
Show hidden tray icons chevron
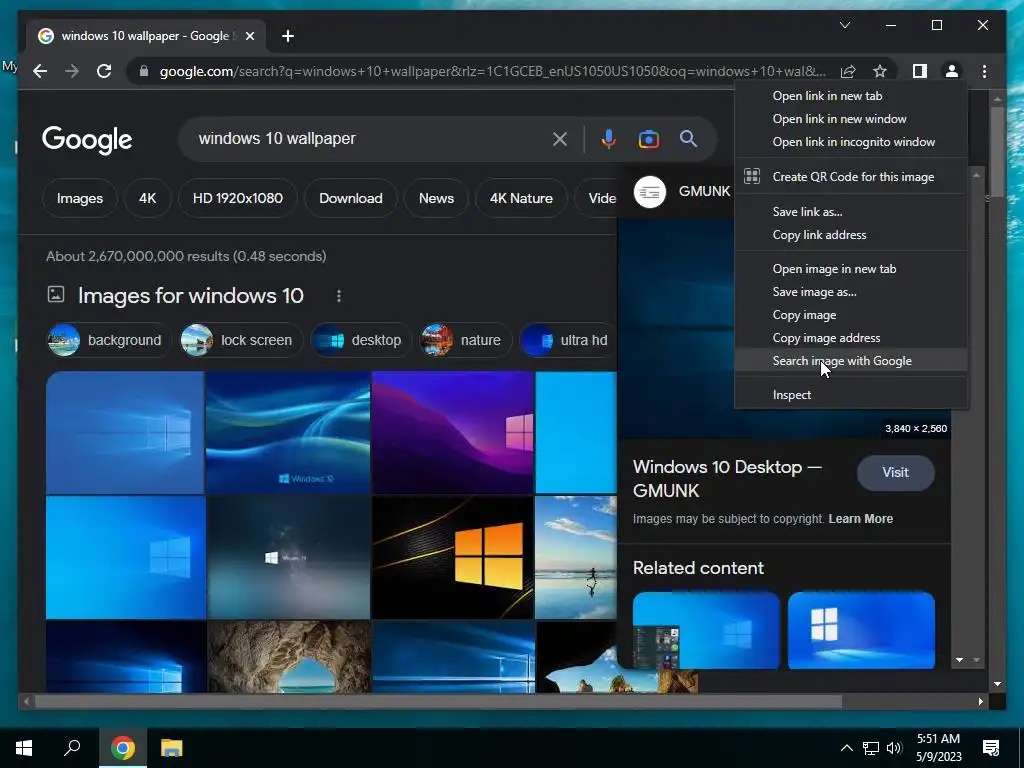[x=846, y=748]
